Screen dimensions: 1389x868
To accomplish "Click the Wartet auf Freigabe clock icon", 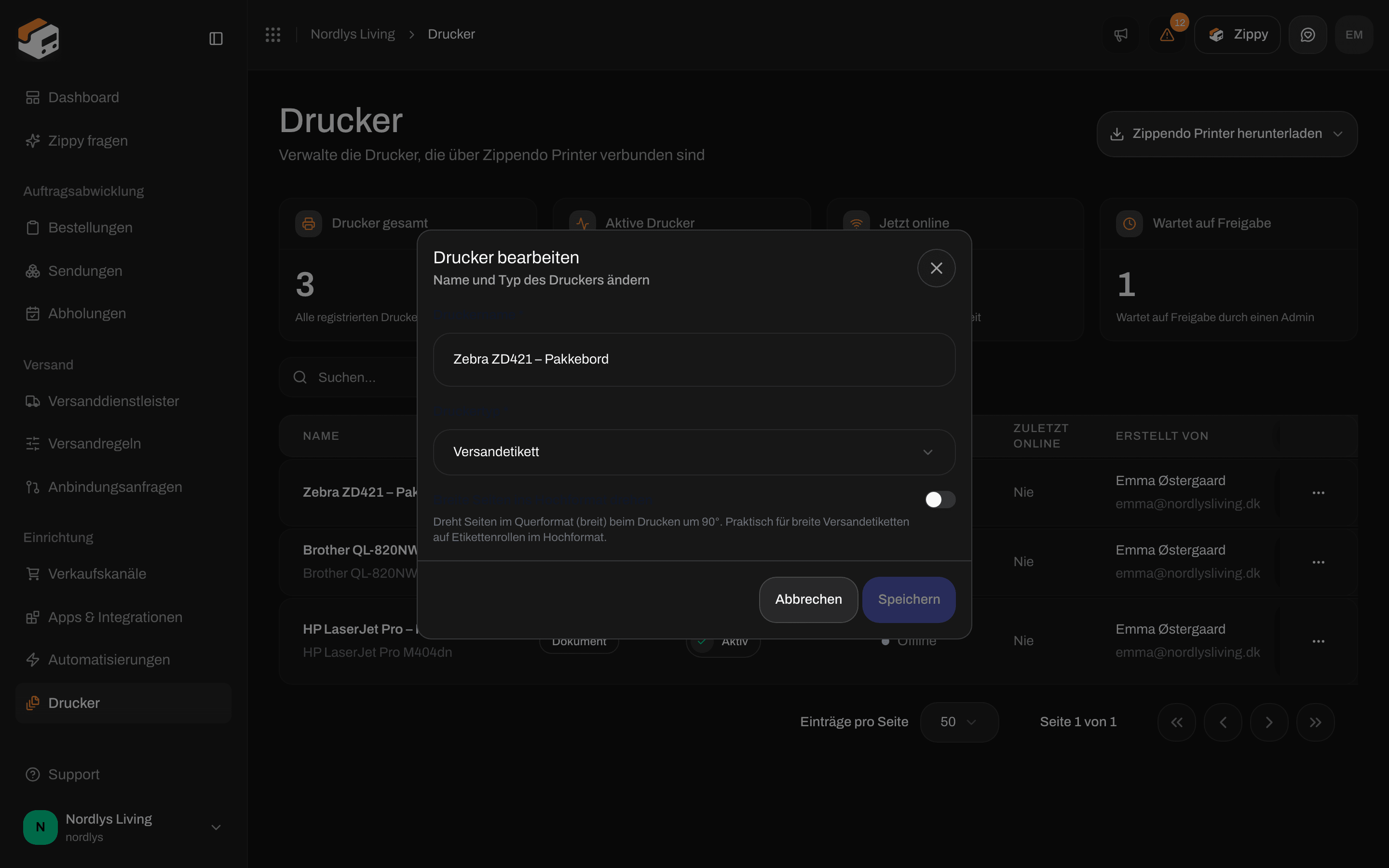I will click(1129, 223).
